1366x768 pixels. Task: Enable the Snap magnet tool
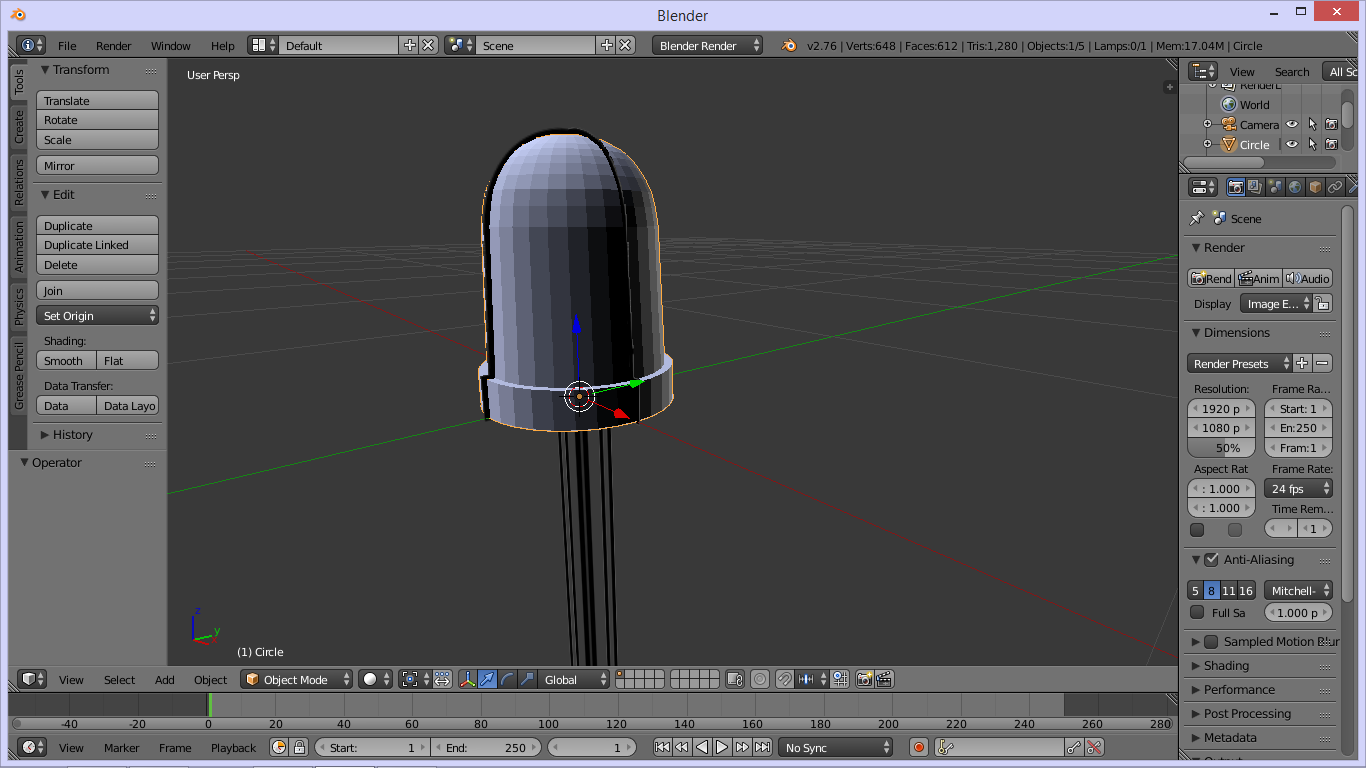(x=783, y=679)
